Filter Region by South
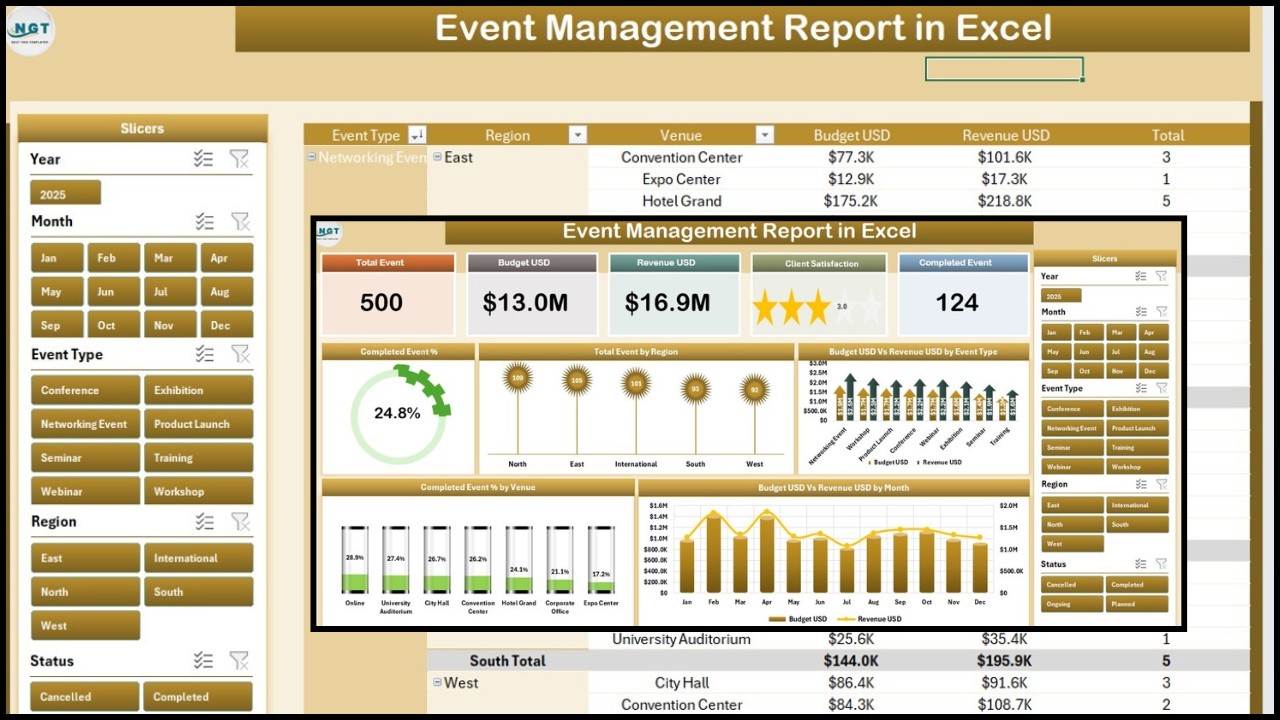The height and width of the screenshot is (720, 1280). tap(198, 592)
